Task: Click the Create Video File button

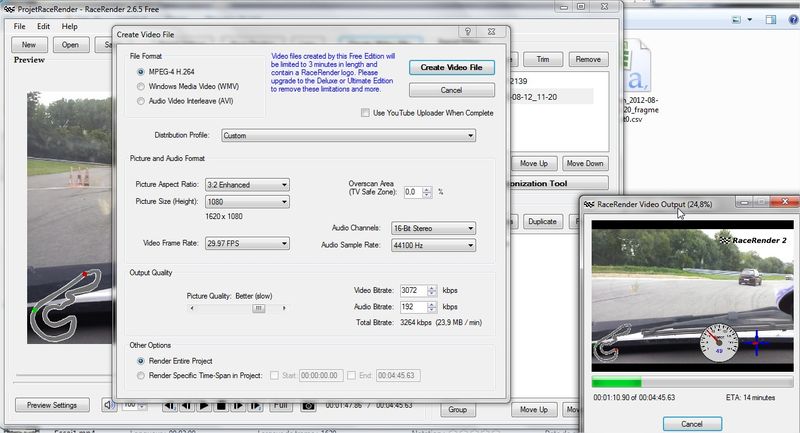Action: coord(451,67)
